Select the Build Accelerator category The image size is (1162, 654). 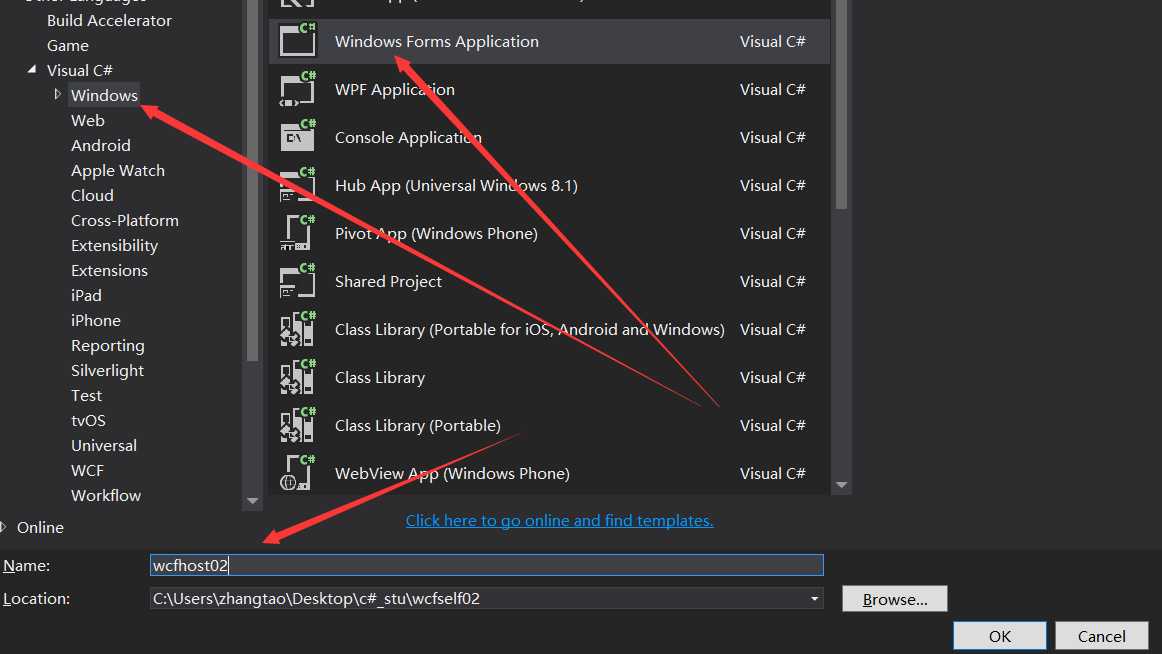pos(109,21)
